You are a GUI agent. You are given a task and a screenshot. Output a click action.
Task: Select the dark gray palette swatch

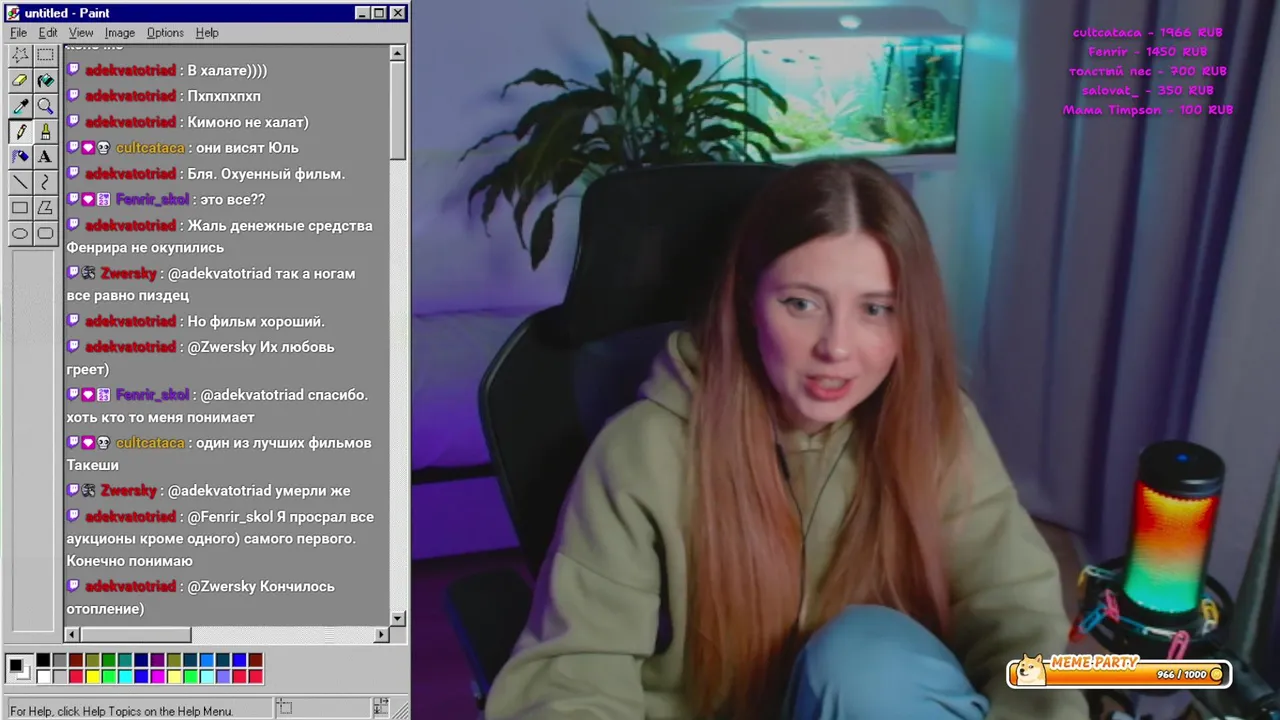[x=60, y=660]
